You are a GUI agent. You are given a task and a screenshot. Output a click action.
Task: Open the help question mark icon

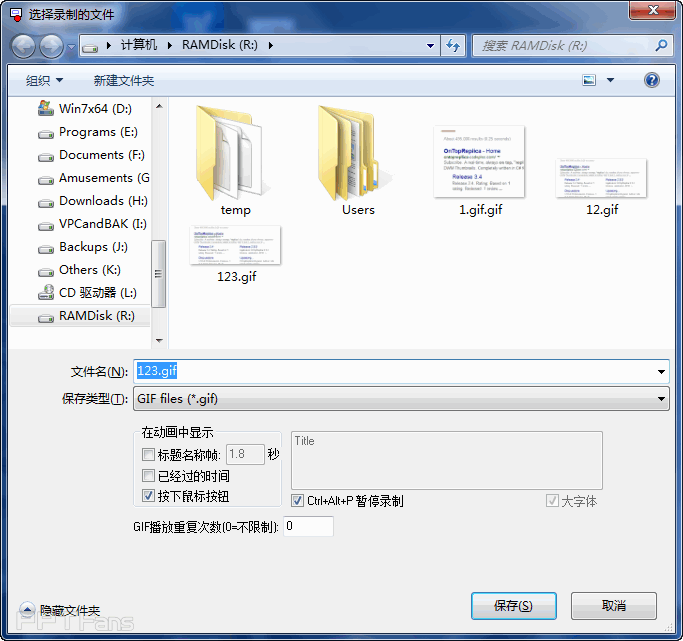(651, 80)
